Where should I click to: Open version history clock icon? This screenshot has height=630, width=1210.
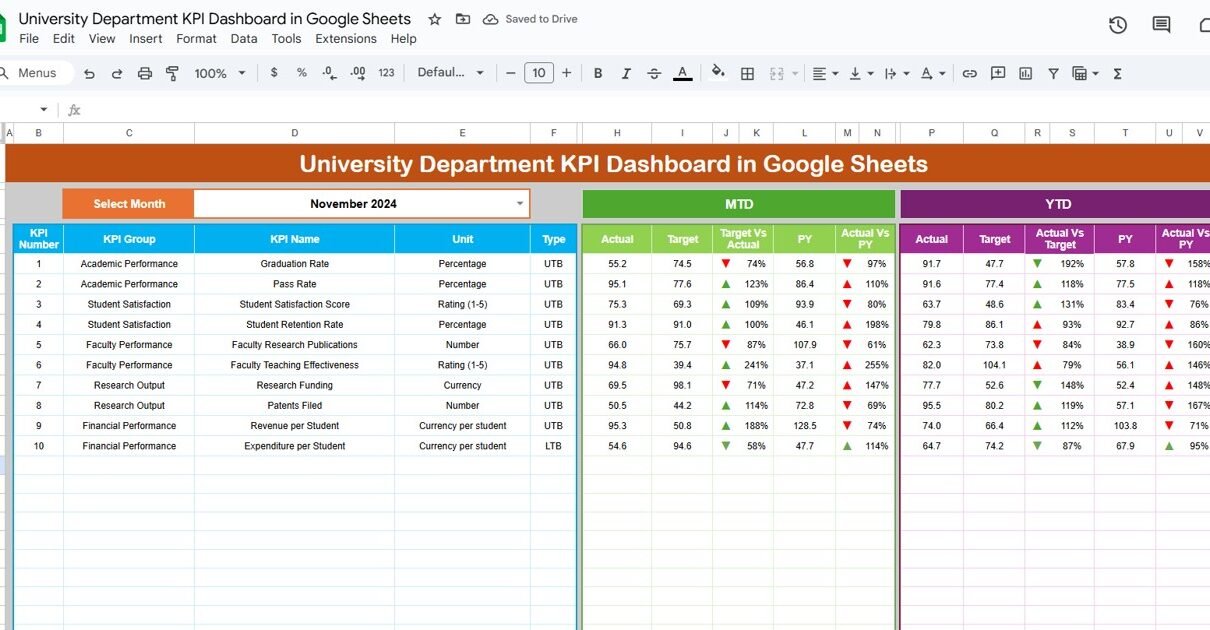(1118, 25)
